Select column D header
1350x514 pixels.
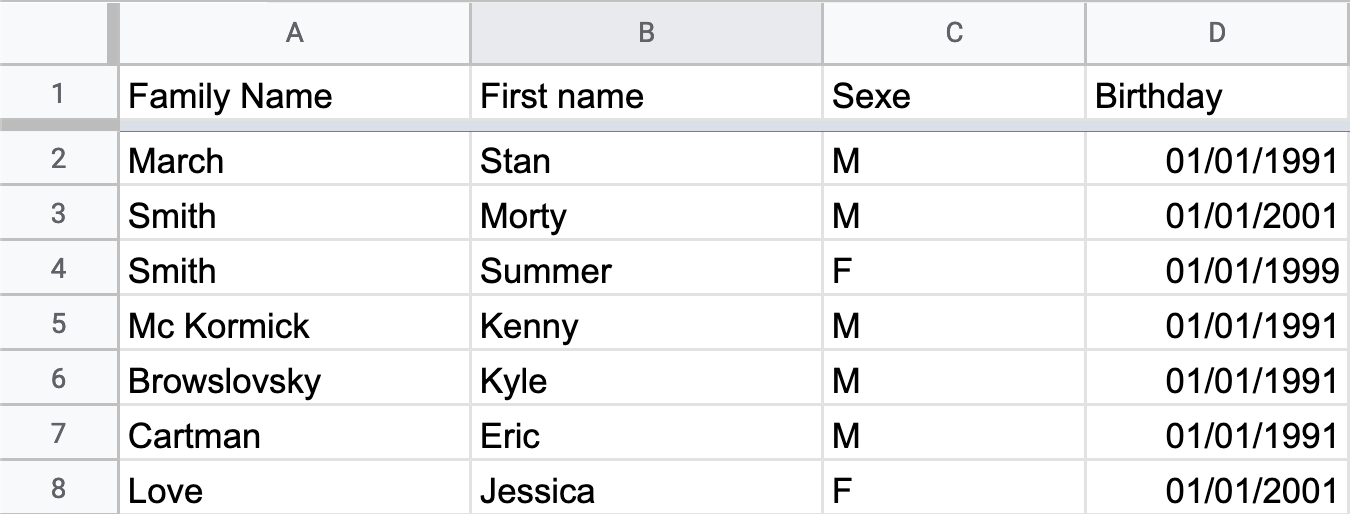click(x=1217, y=33)
